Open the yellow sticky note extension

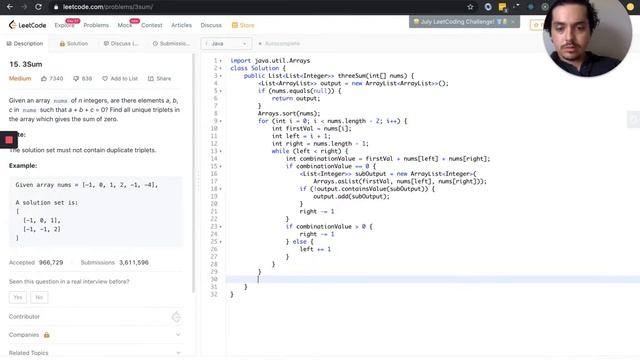502,7
